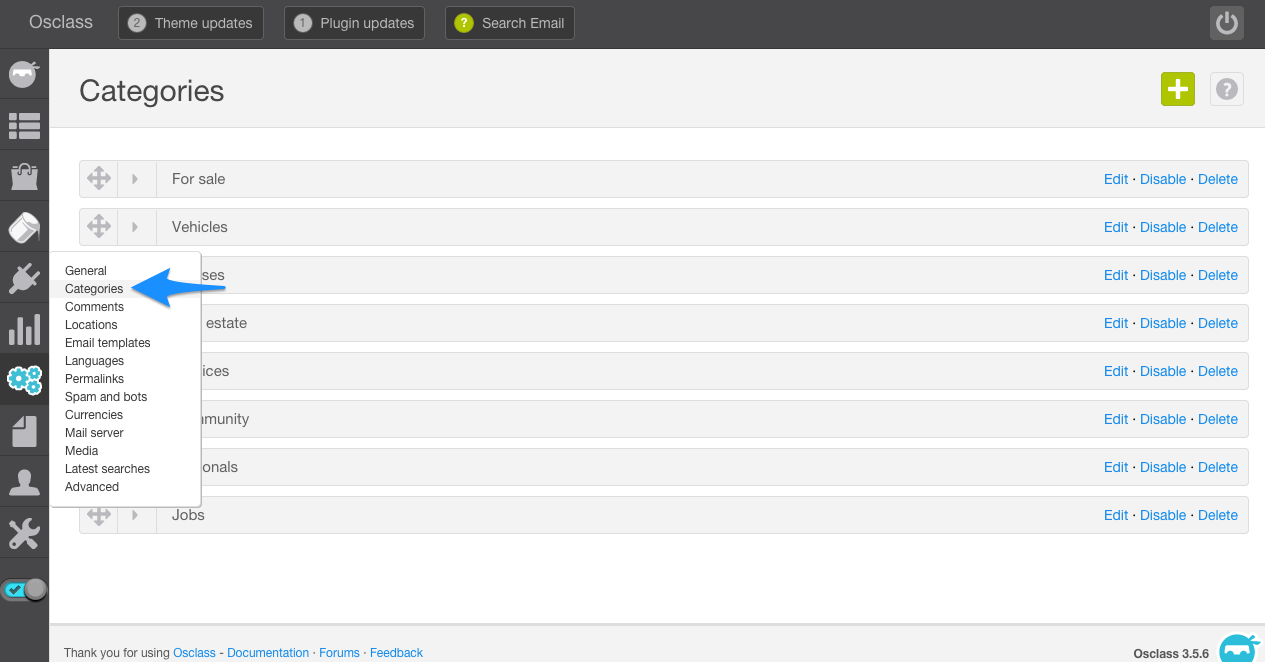The height and width of the screenshot is (662, 1265).
Task: Click the Jobs category name
Action: click(188, 515)
